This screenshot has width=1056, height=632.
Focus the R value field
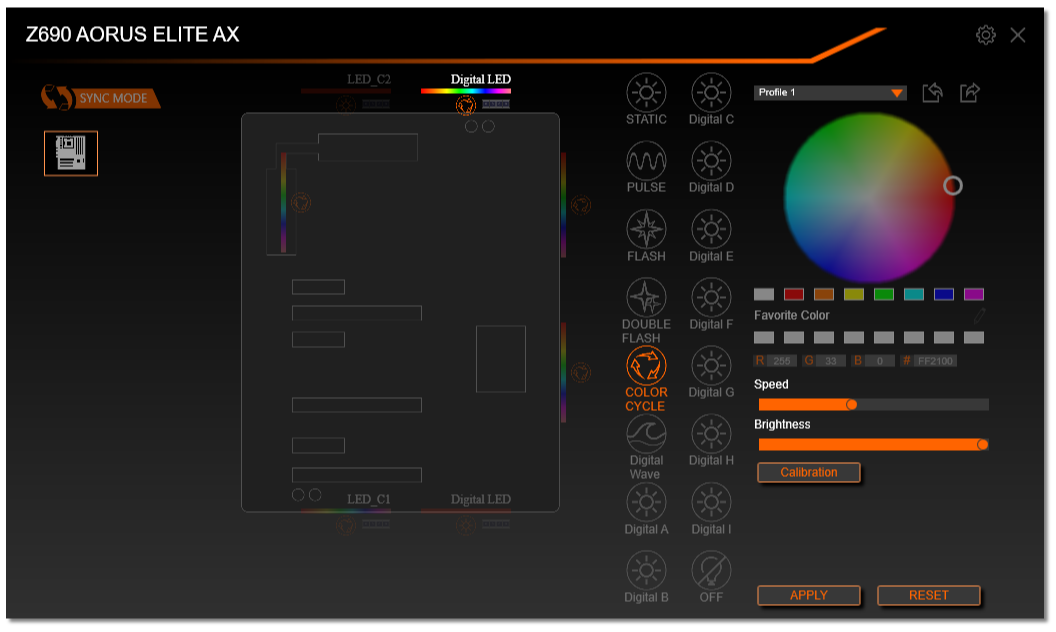click(x=781, y=360)
